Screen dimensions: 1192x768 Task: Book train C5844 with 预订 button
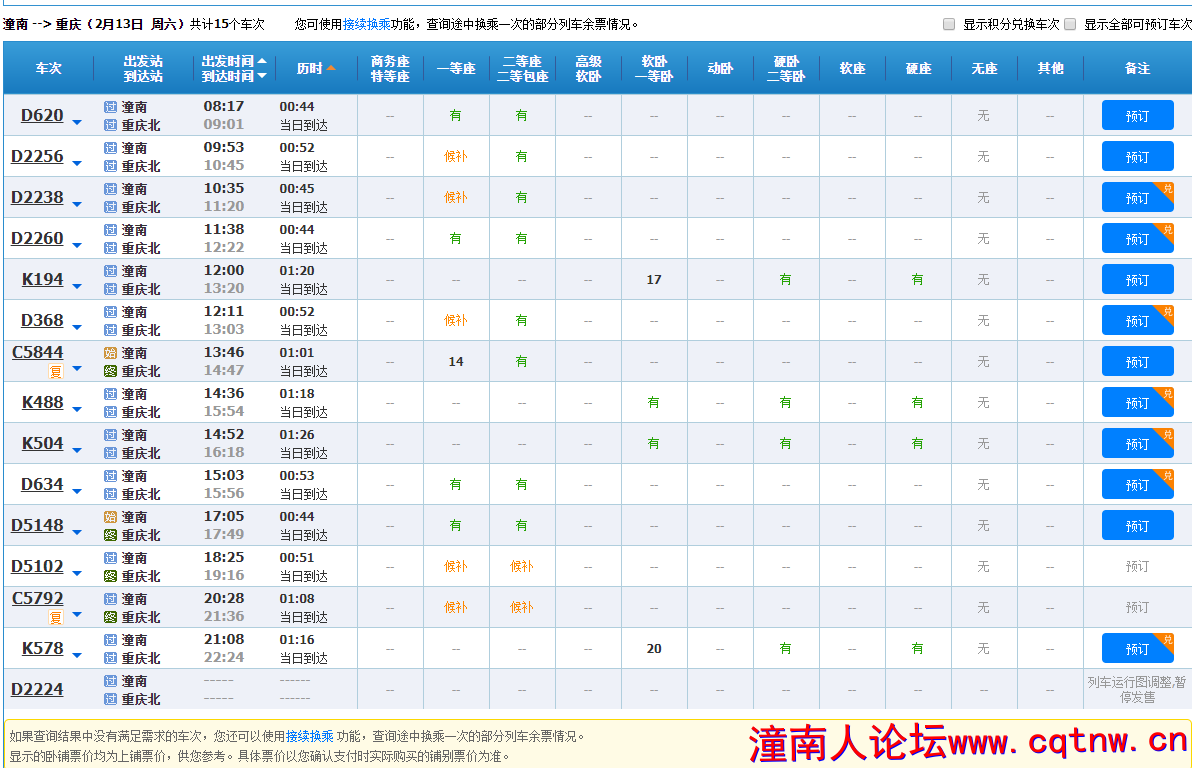pos(1137,362)
